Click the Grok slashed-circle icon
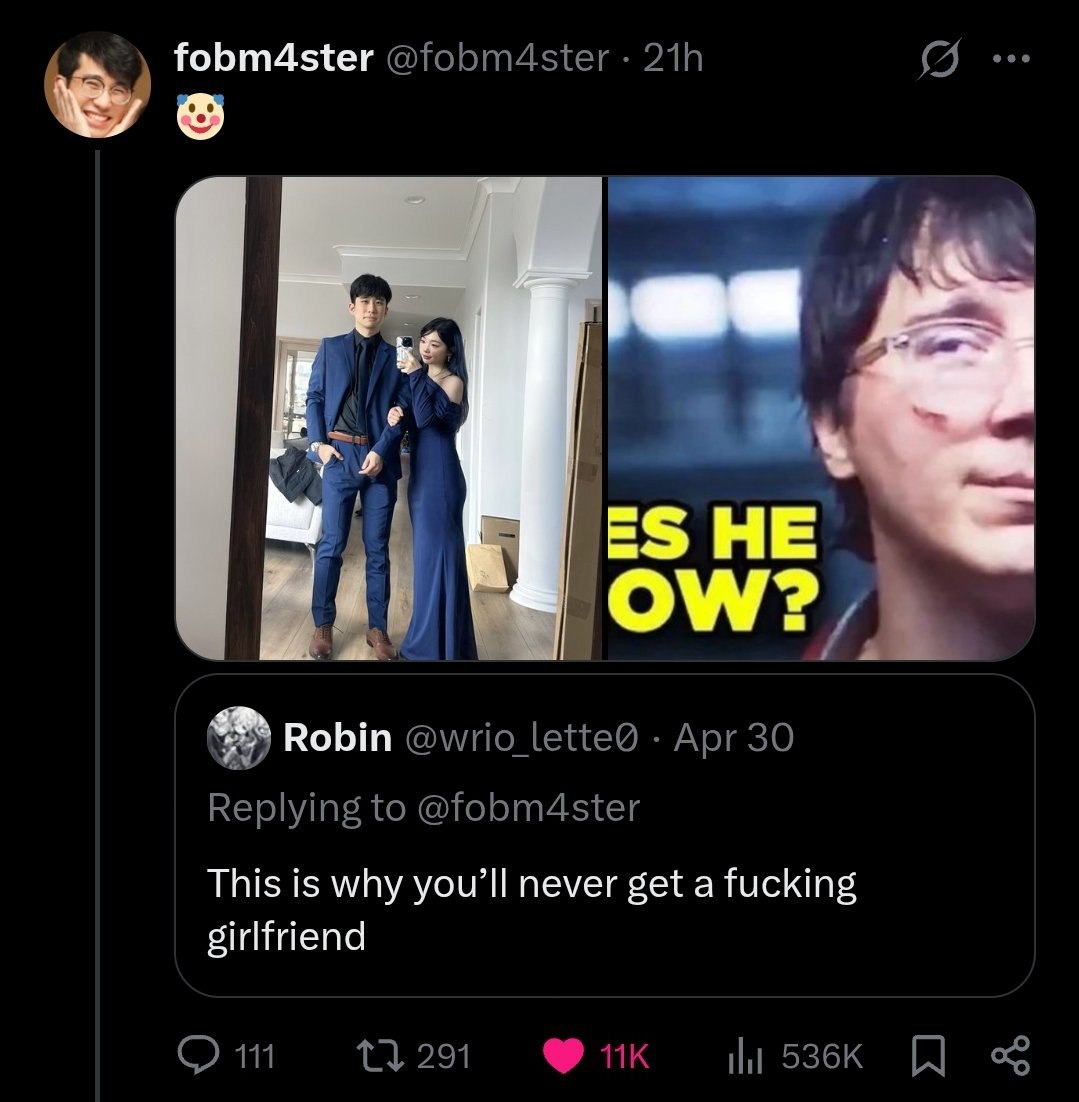This screenshot has height=1102, width=1079. (x=939, y=60)
